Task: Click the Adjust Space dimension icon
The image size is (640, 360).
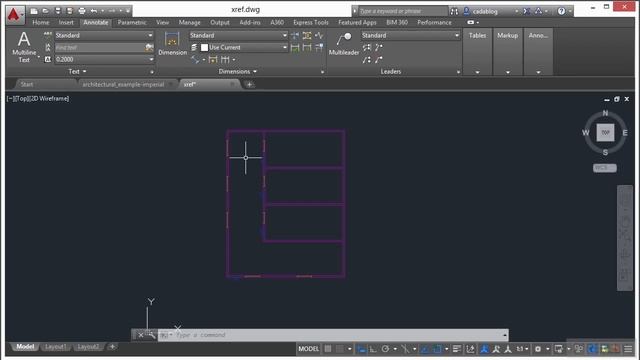Action: (307, 36)
